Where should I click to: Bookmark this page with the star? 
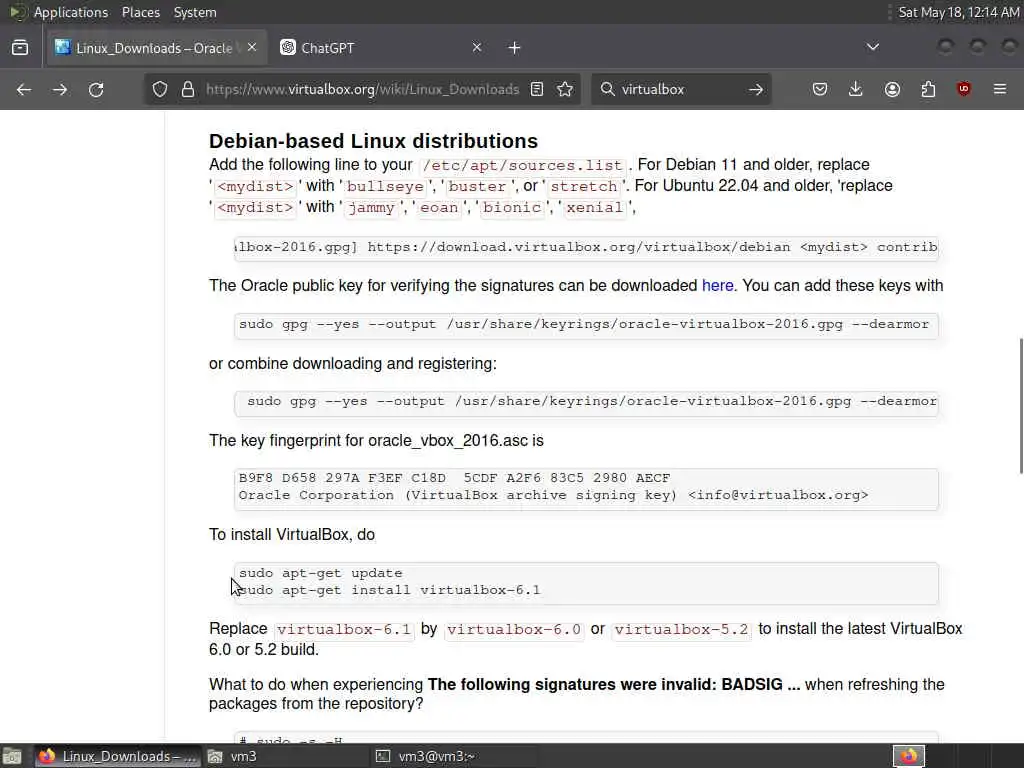(x=566, y=89)
